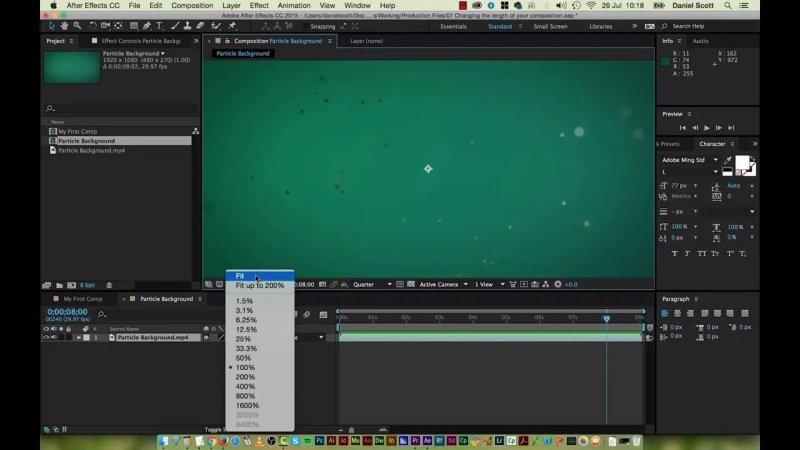
Task: Select the Horizontal Type tool
Action: click(159, 26)
